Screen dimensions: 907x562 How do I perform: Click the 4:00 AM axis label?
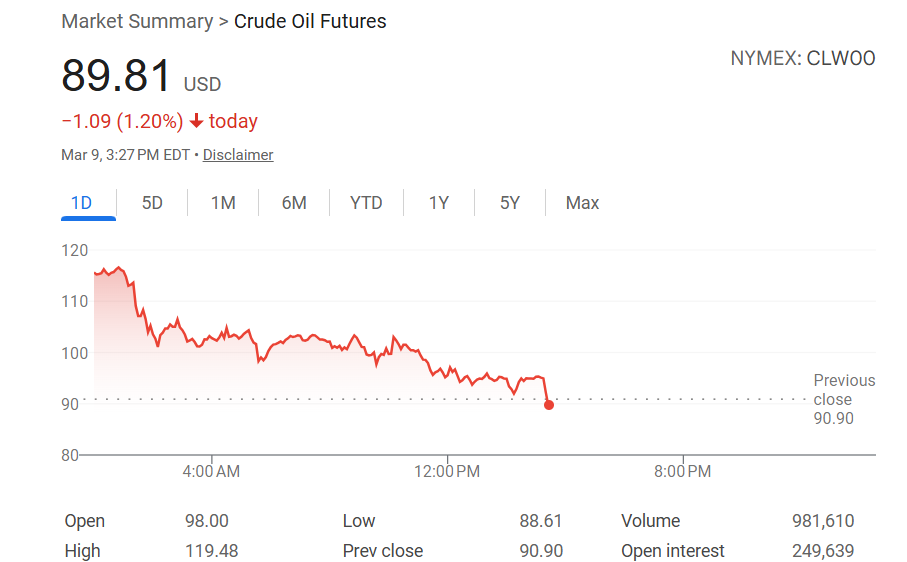click(212, 471)
